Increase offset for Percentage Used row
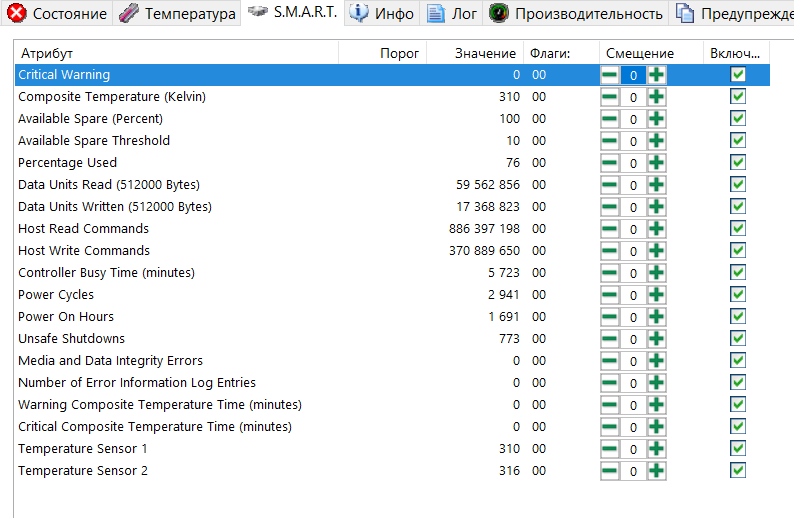The width and height of the screenshot is (794, 518). [656, 163]
